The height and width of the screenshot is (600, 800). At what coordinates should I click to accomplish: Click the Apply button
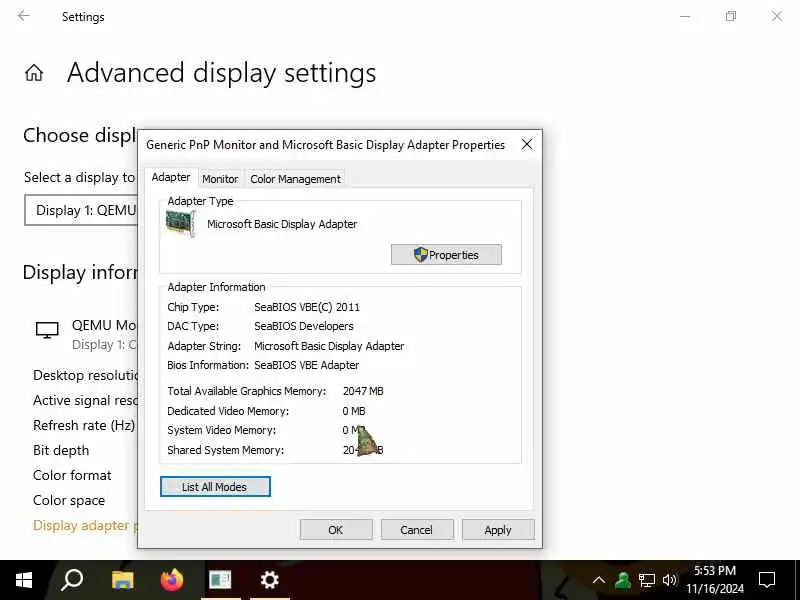[x=498, y=530]
